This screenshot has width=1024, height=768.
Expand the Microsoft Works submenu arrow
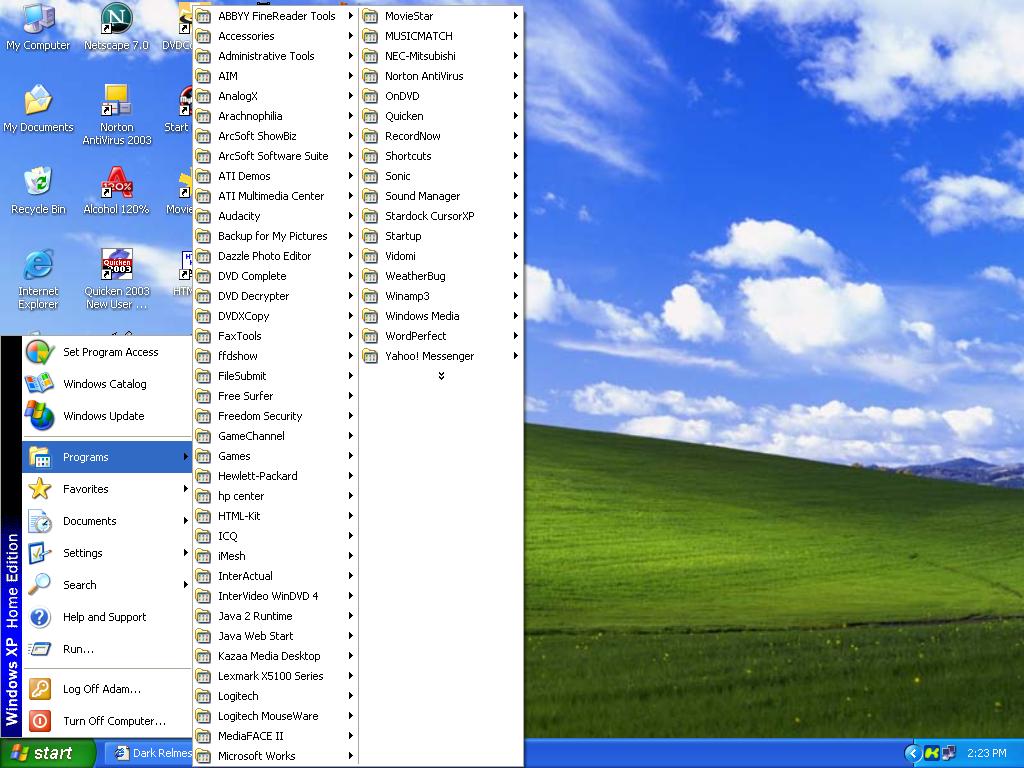click(x=351, y=756)
